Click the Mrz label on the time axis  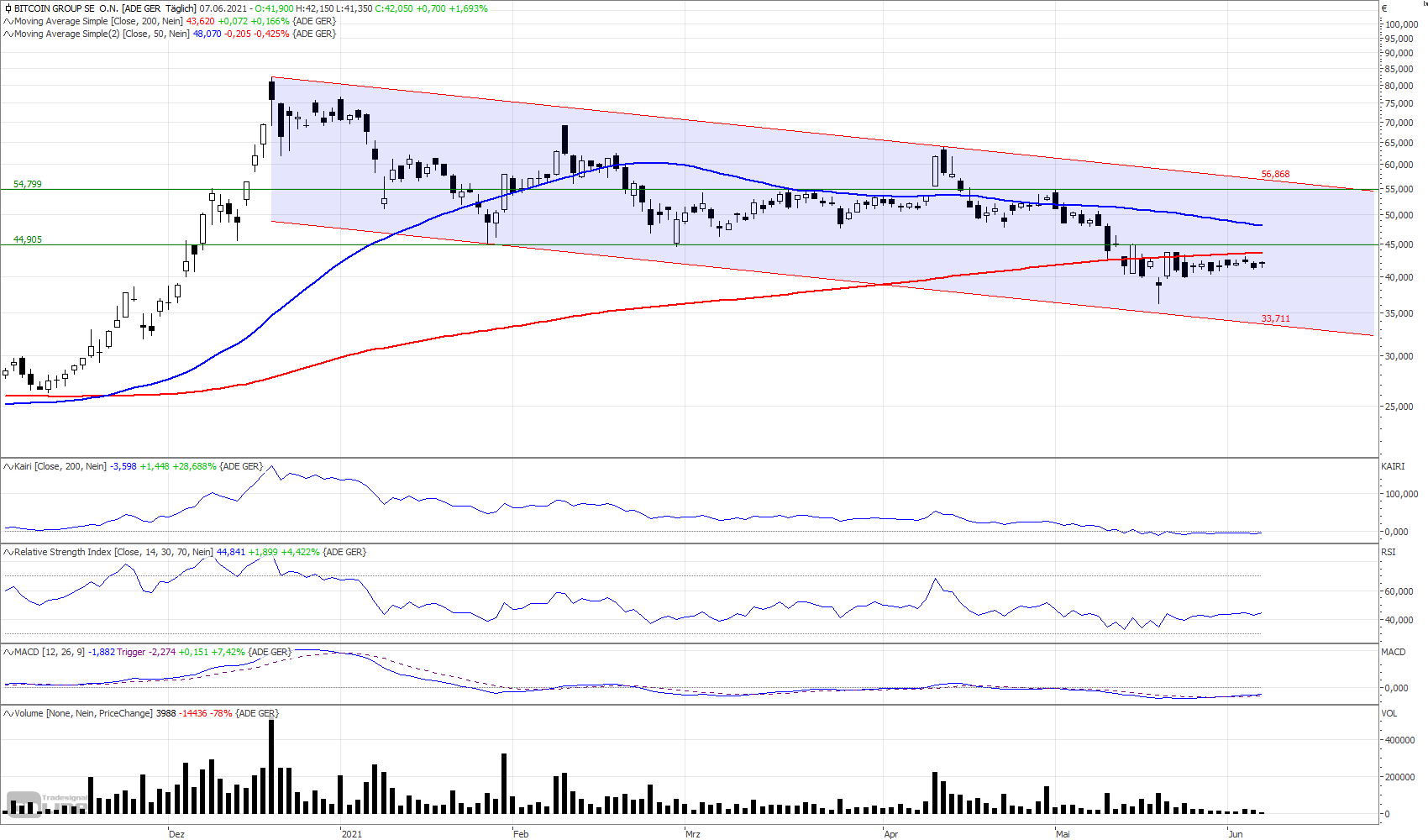(x=693, y=834)
